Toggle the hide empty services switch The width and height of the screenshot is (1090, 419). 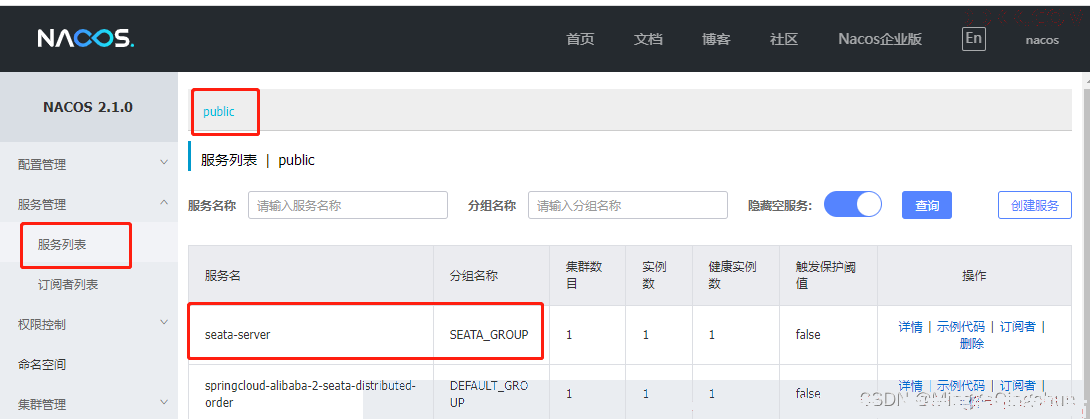coord(853,205)
